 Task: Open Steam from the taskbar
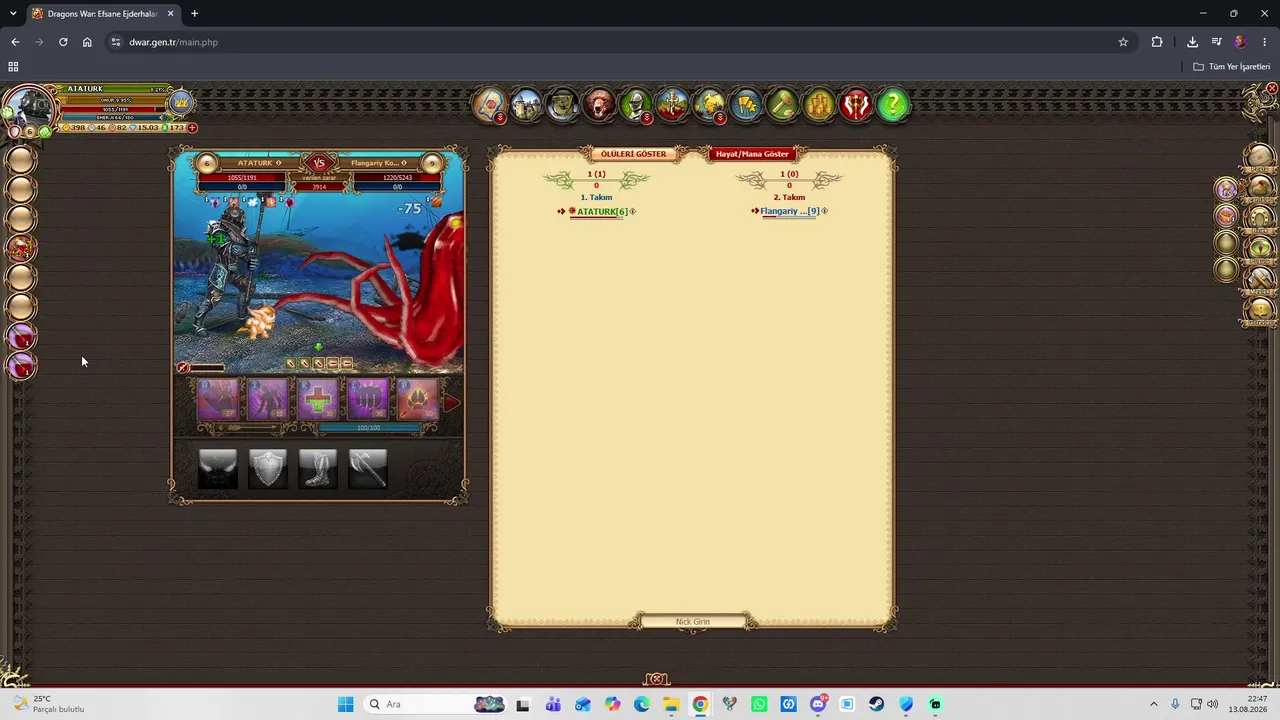876,704
